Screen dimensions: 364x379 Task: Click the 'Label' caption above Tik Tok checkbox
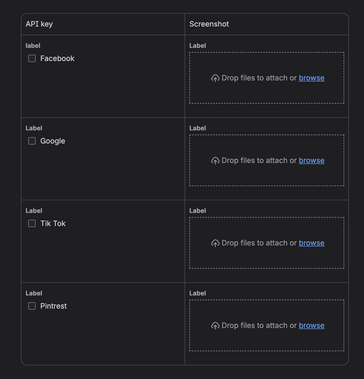[x=34, y=211]
